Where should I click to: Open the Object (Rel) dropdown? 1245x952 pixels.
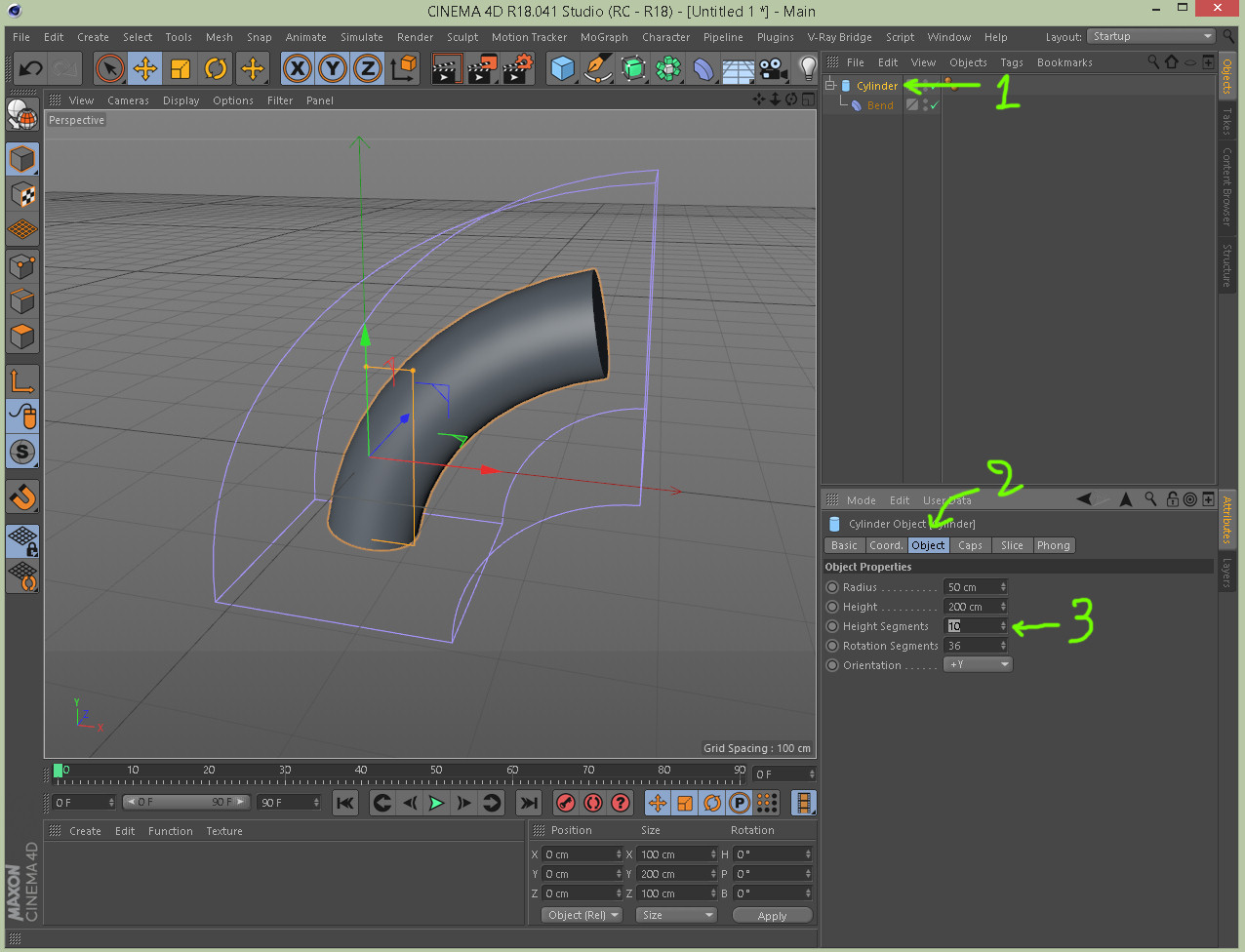pyautogui.click(x=582, y=915)
